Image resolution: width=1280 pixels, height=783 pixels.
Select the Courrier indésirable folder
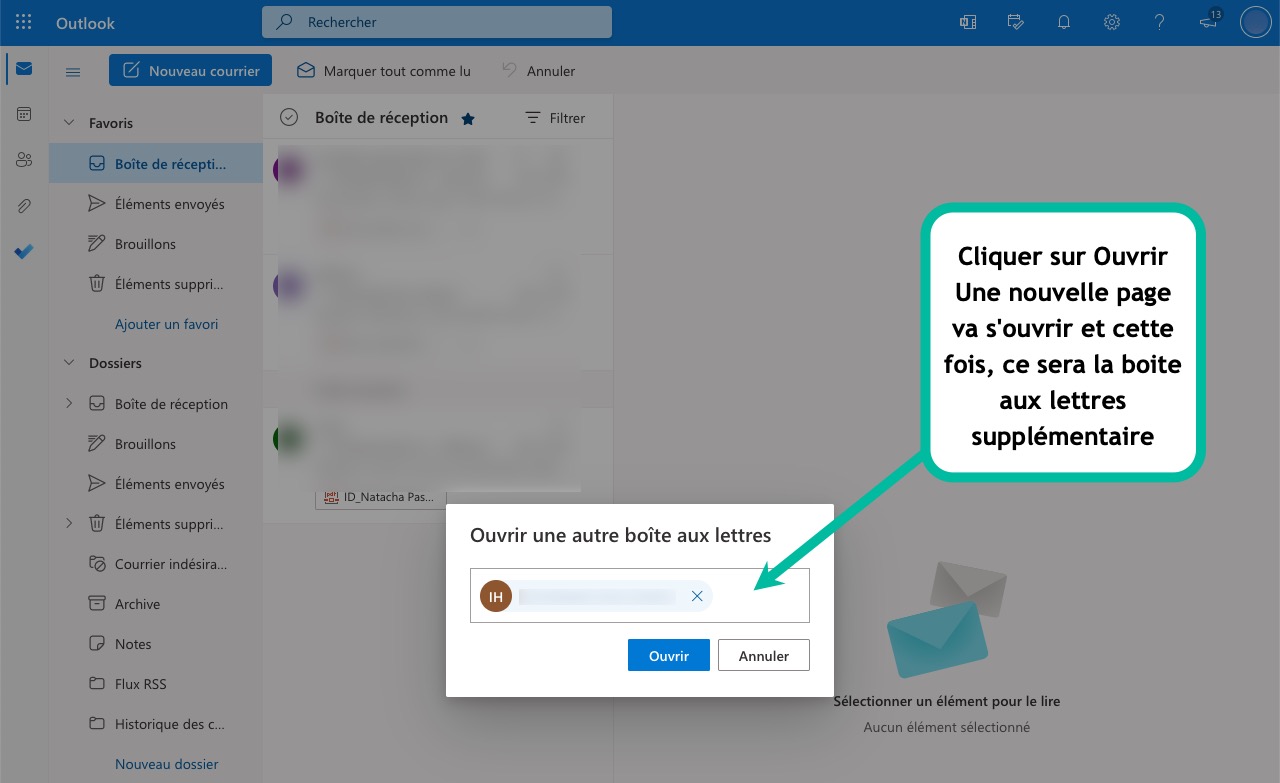click(170, 564)
